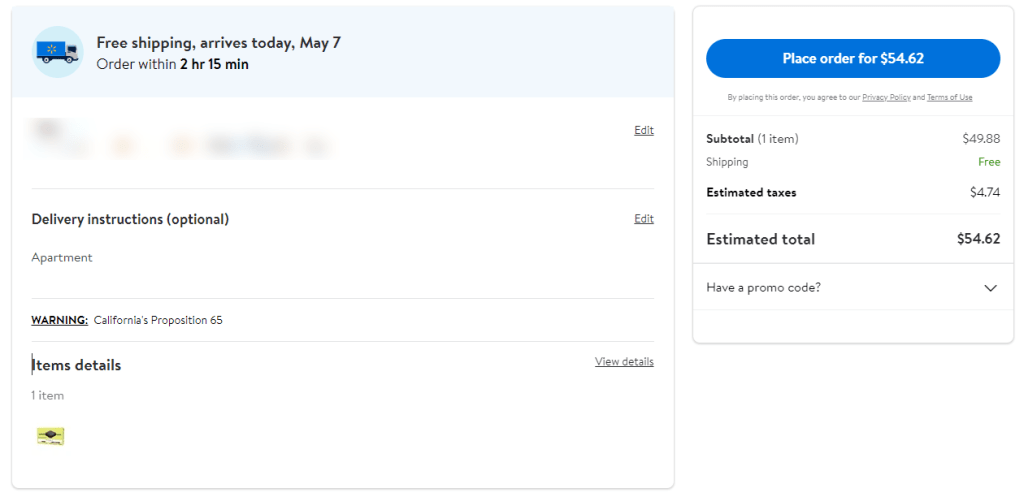This screenshot has width=1024, height=501.
Task: Select the 'Apartment' delivery instruction text
Action: click(x=62, y=258)
